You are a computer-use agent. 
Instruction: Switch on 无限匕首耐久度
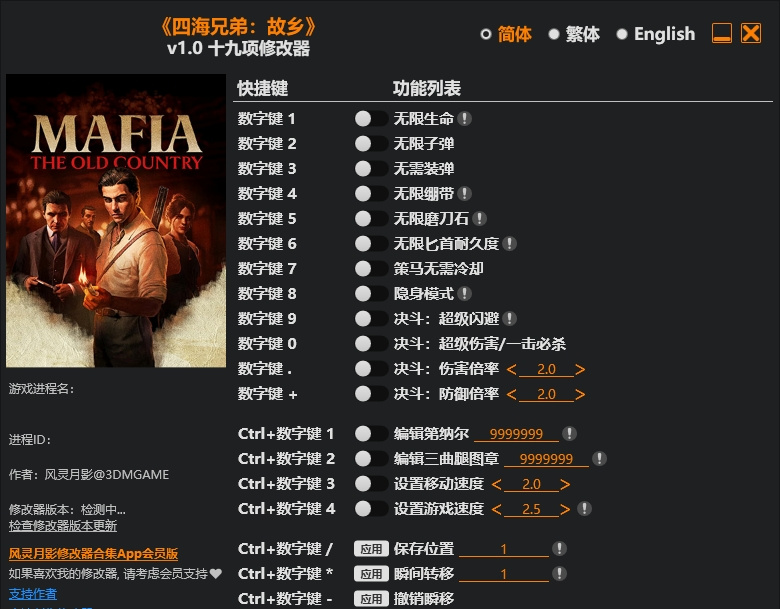(371, 243)
